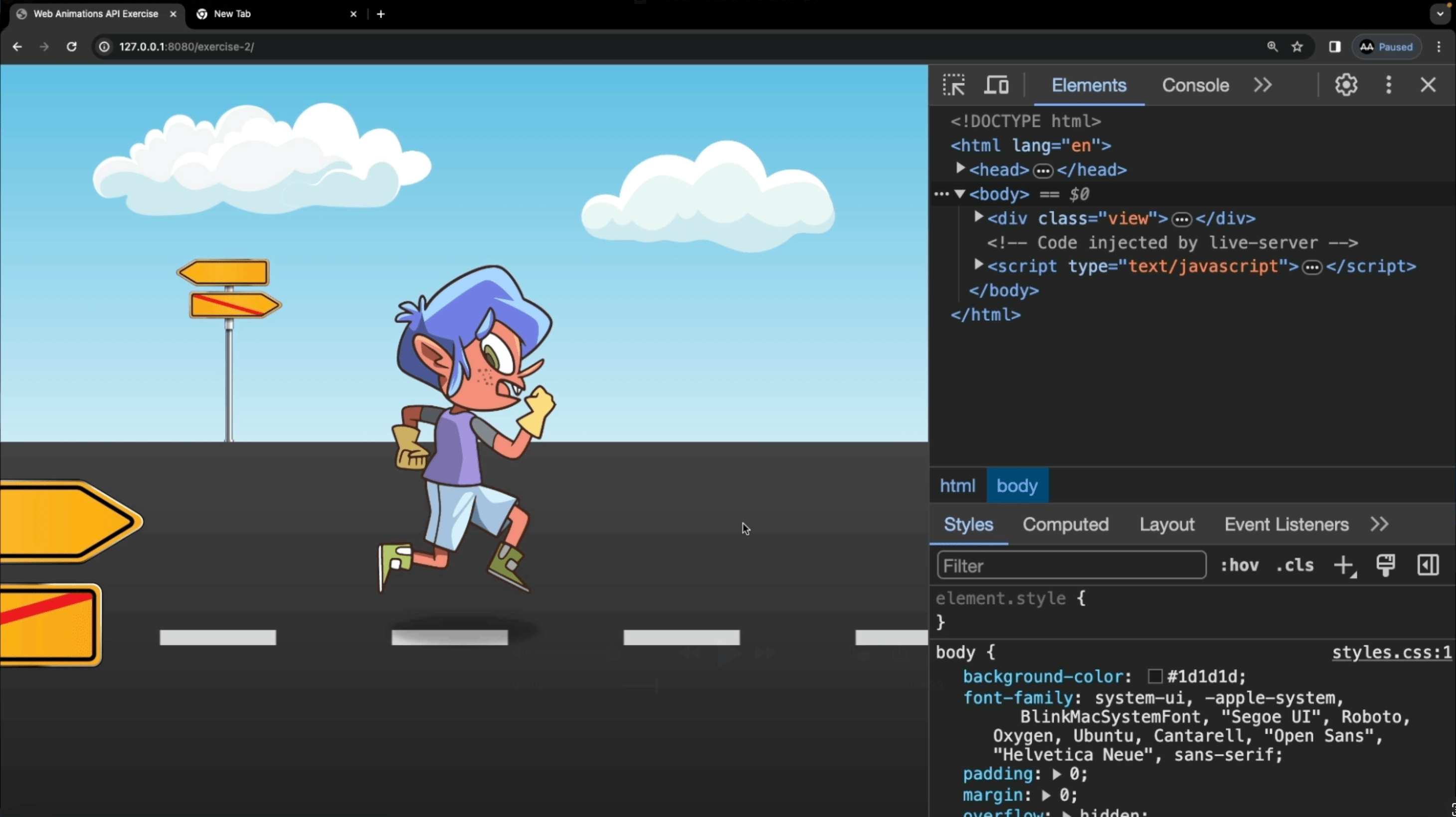
Task: Activate the inspect element picker tool
Action: click(953, 85)
